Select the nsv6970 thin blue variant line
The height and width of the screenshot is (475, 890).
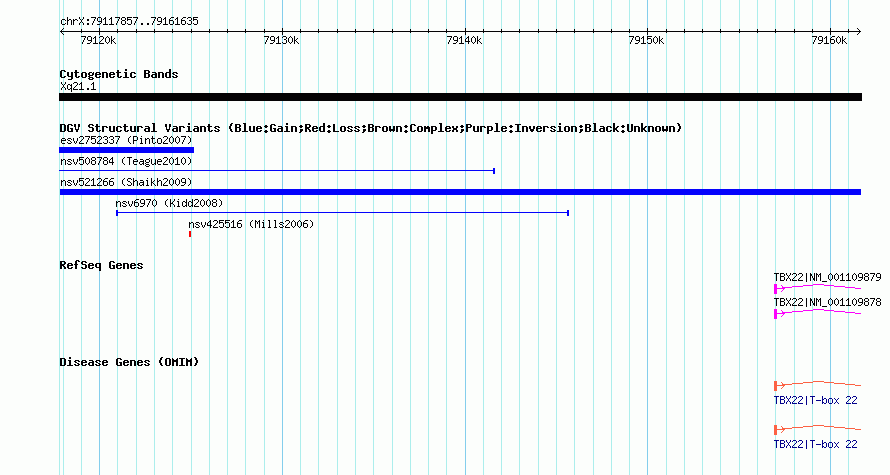tap(343, 213)
